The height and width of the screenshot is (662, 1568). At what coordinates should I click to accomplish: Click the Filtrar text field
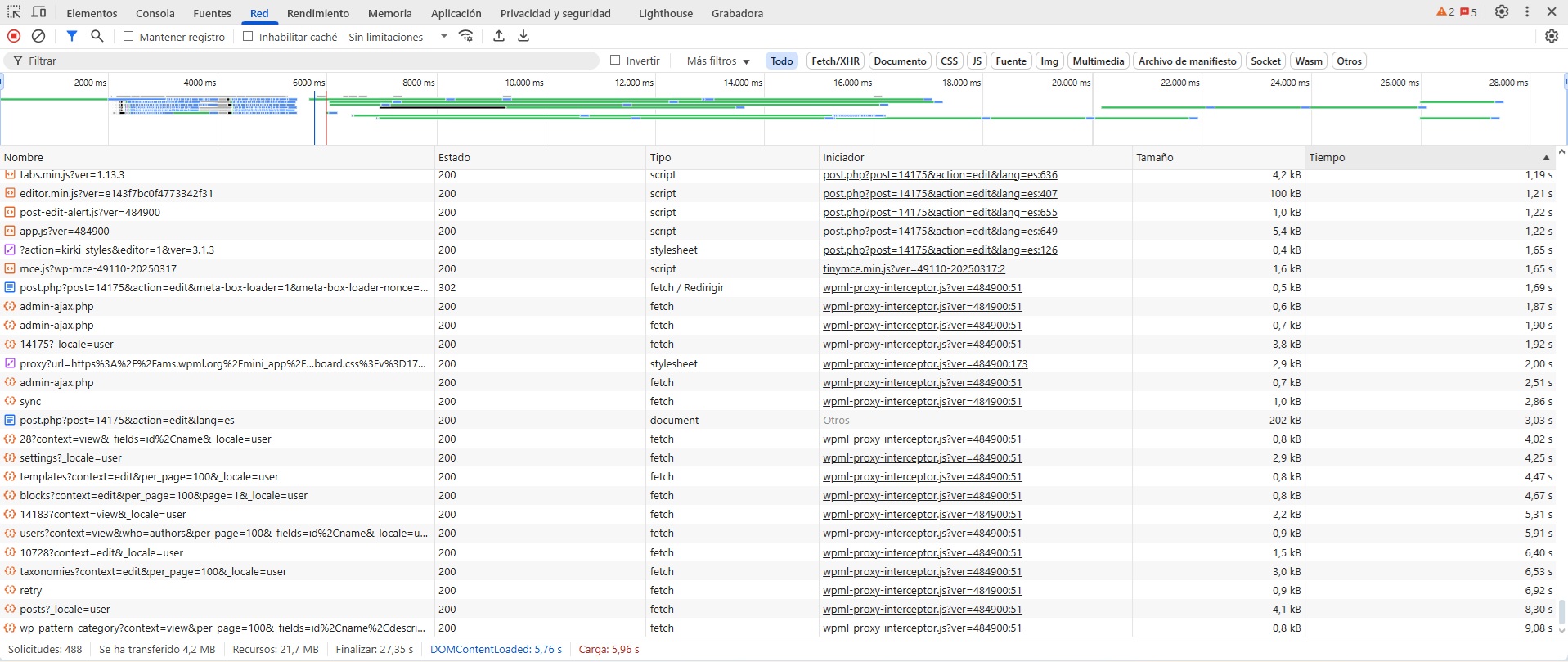[311, 61]
